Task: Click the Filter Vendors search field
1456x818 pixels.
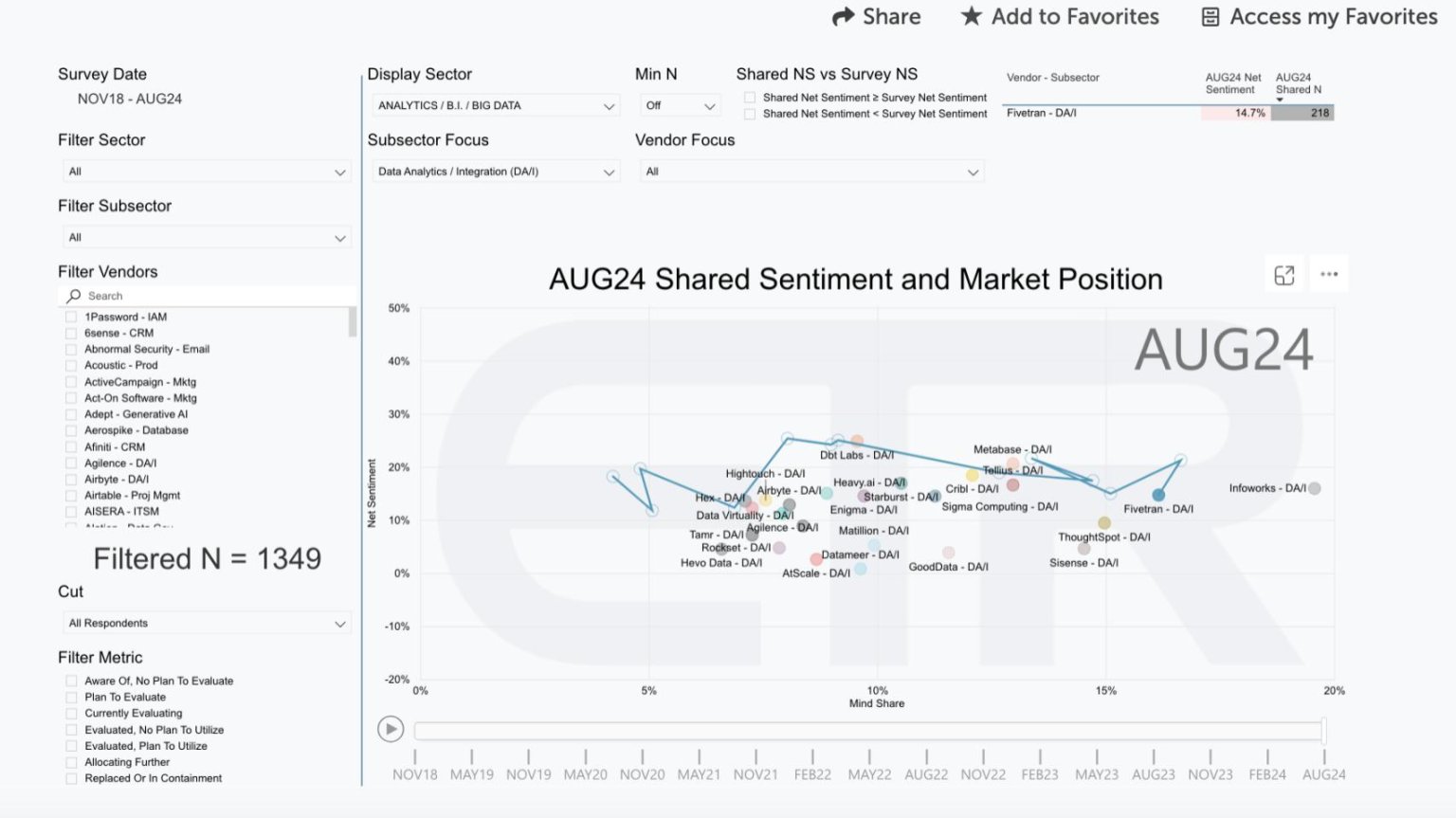Action: (x=208, y=296)
